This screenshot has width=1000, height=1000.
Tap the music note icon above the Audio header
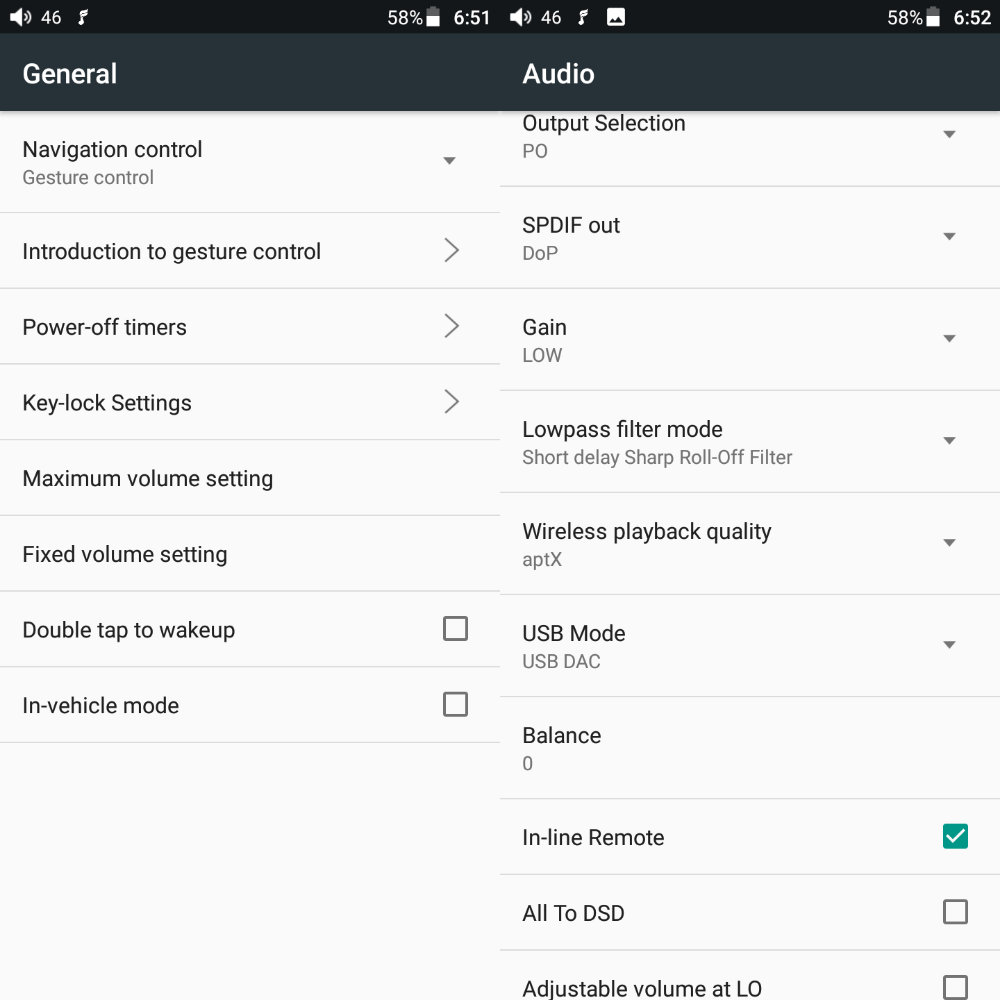pyautogui.click(x=583, y=17)
